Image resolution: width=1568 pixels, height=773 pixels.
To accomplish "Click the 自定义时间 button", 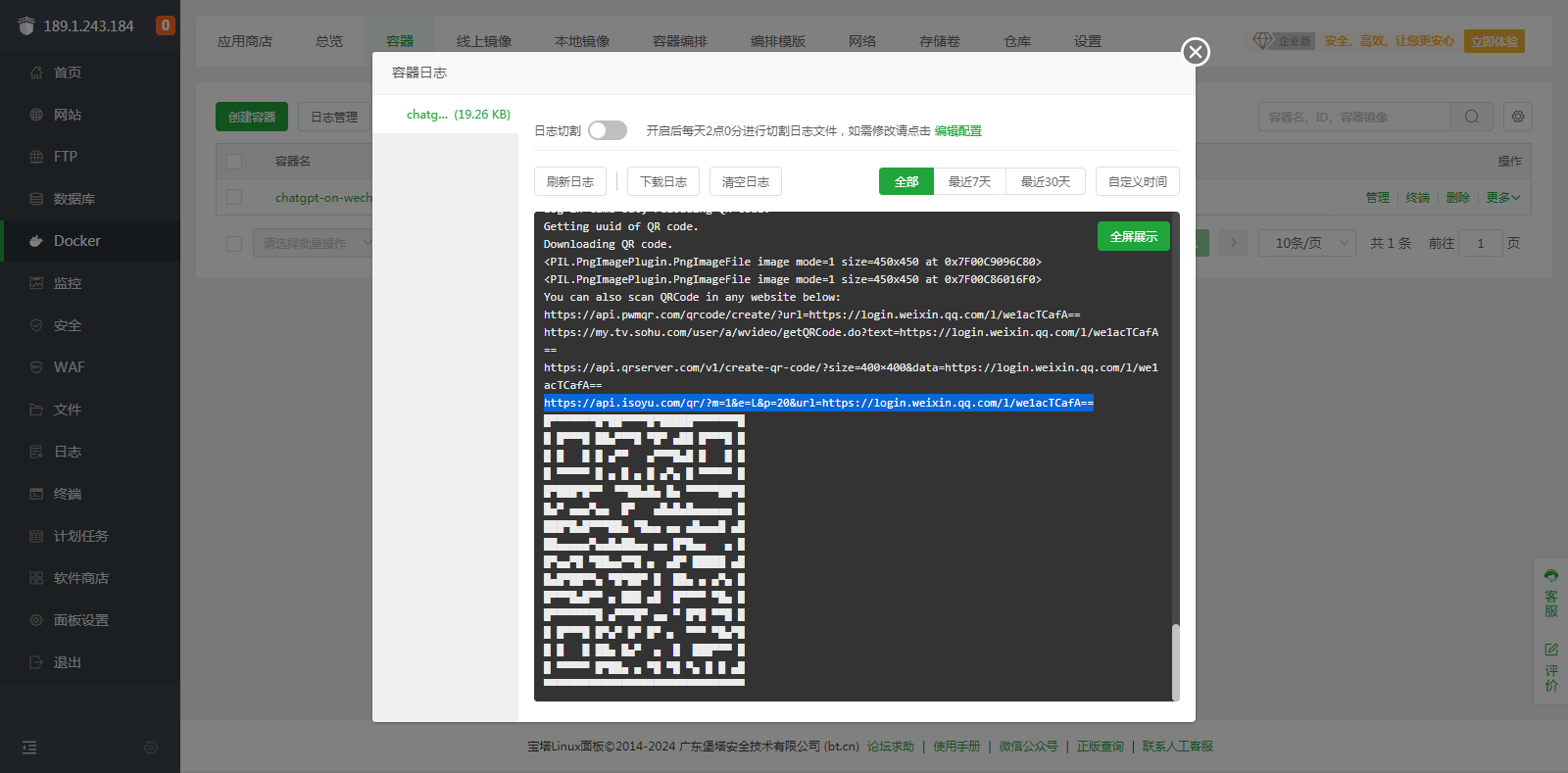I will 1138,181.
